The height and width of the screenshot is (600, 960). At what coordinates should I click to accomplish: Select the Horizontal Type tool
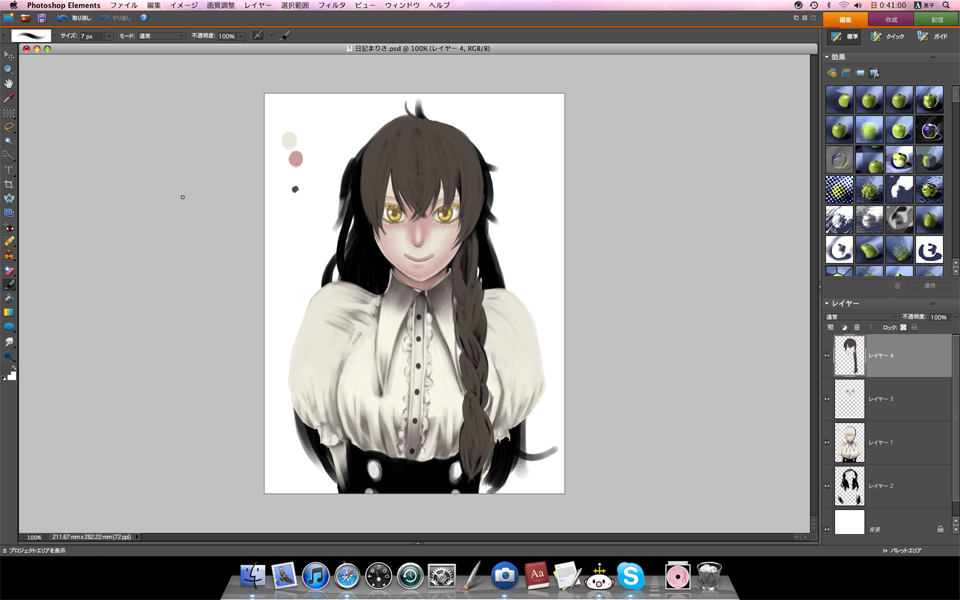pyautogui.click(x=9, y=170)
